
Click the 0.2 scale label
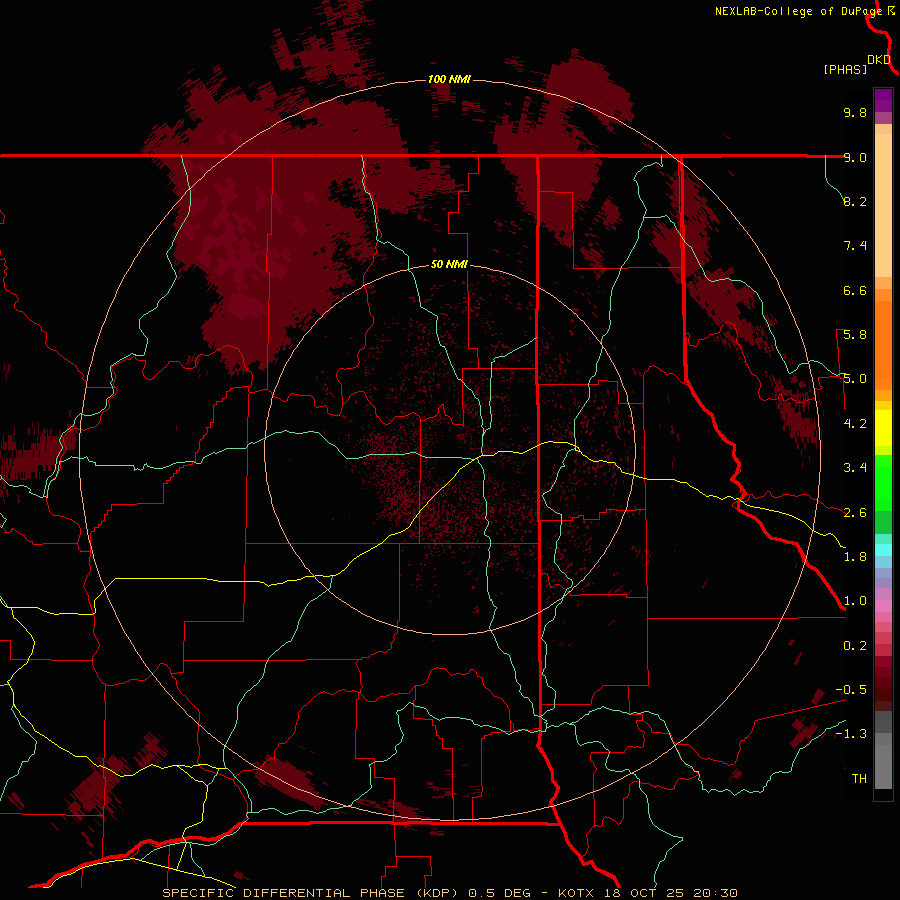tap(855, 646)
